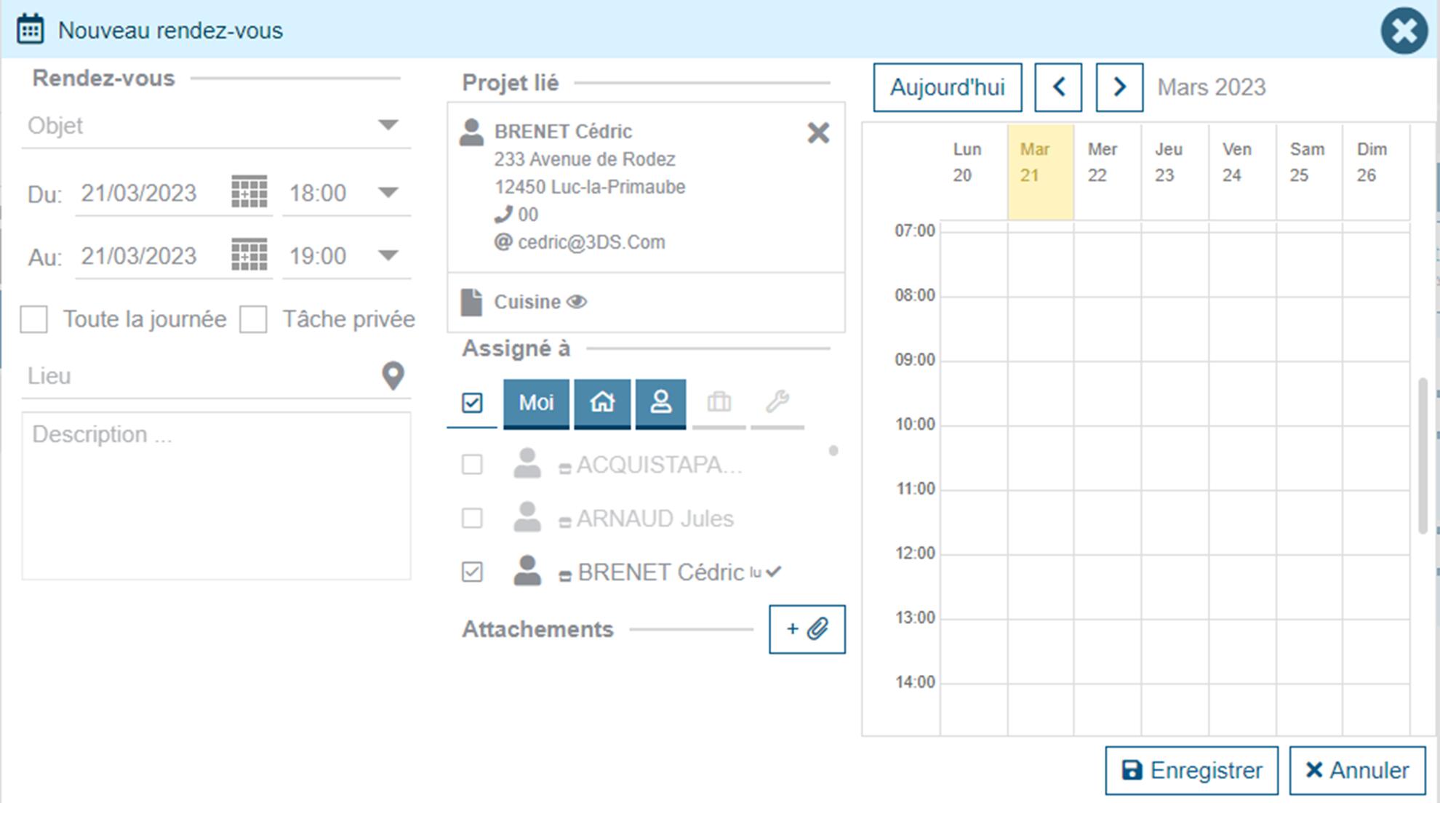Image resolution: width=1440 pixels, height=840 pixels.
Task: Save the appointment with Enregistrer
Action: click(1191, 770)
